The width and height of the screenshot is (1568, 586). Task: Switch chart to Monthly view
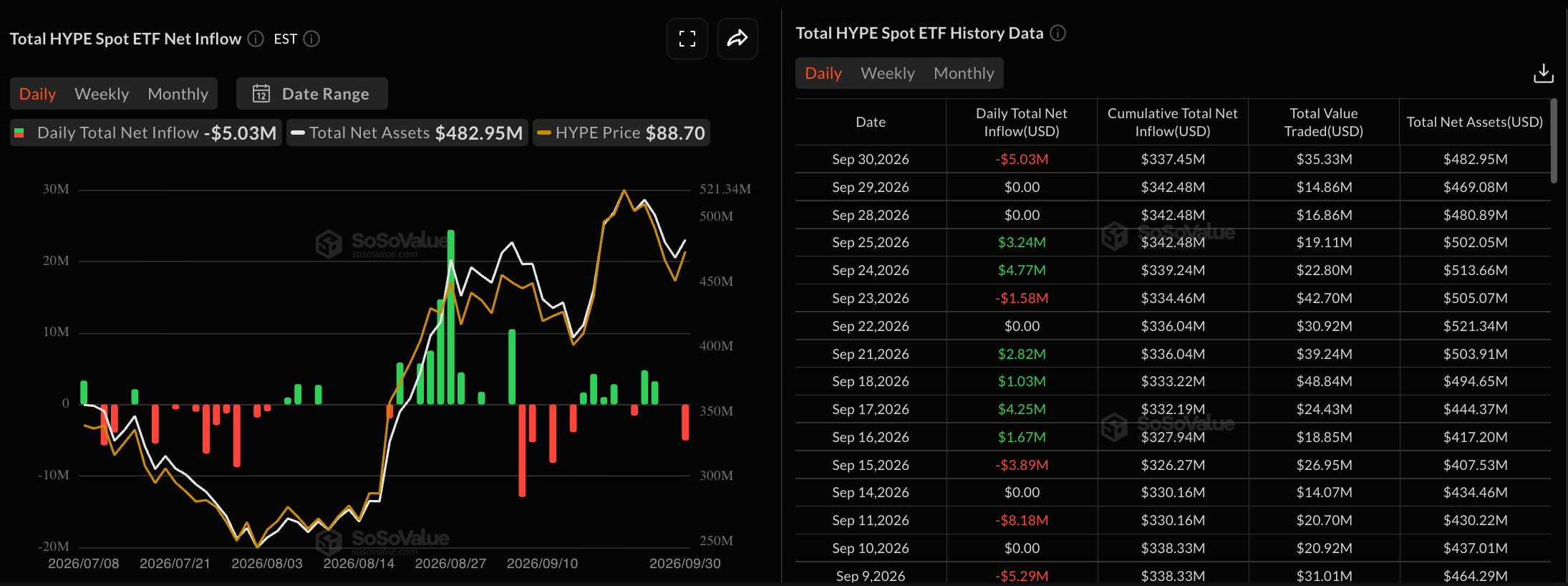point(178,94)
